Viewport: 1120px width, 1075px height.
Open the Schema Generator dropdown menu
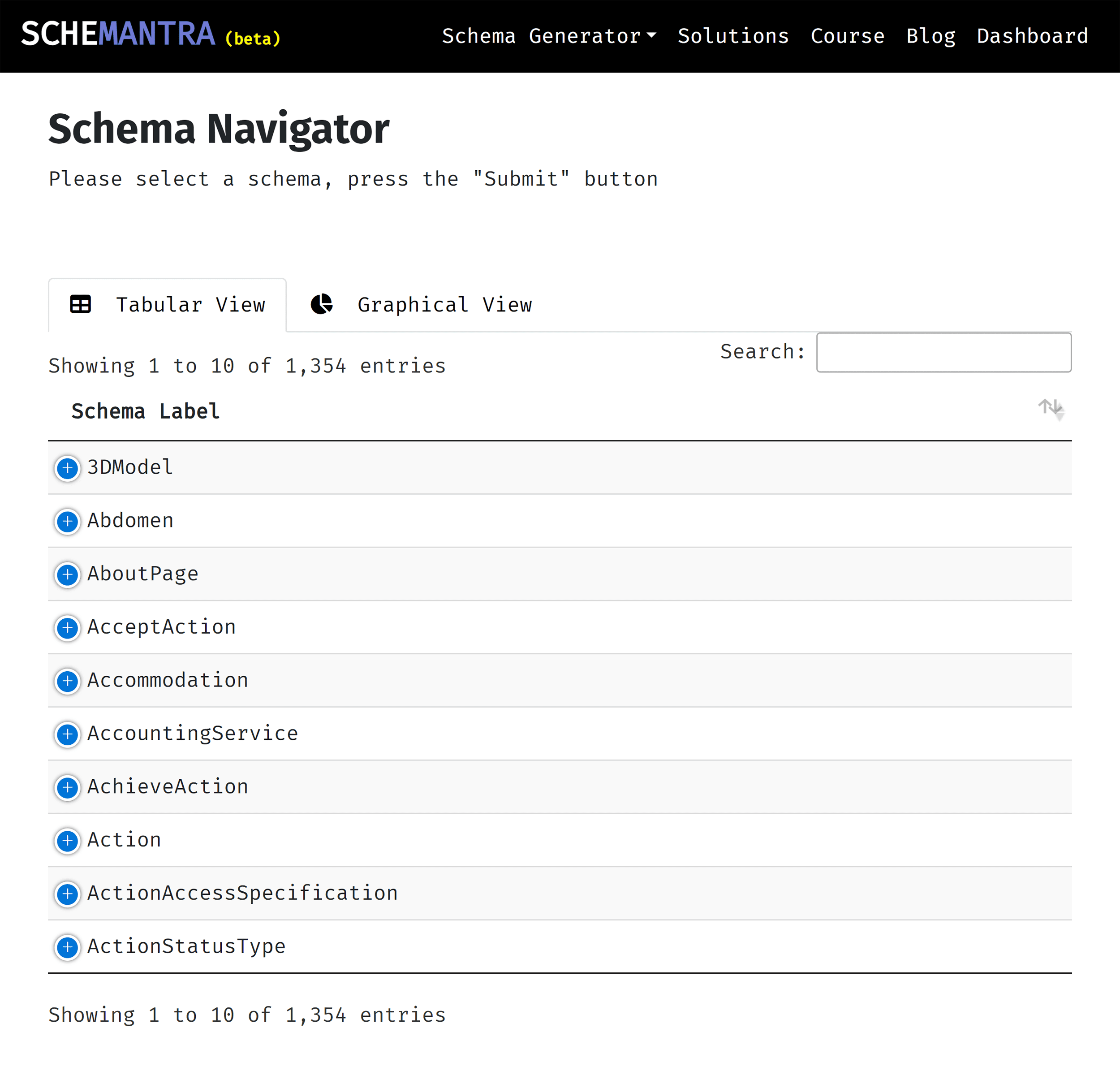549,36
